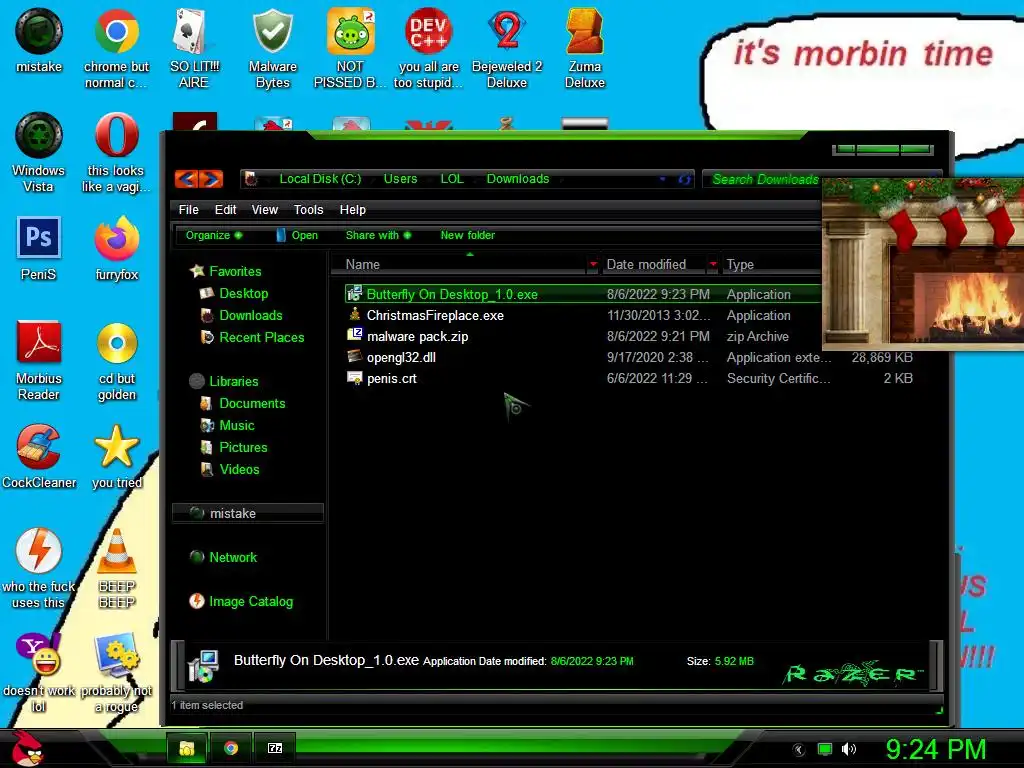The height and width of the screenshot is (768, 1024).
Task: Open the 7z taskbar item
Action: click(x=275, y=748)
